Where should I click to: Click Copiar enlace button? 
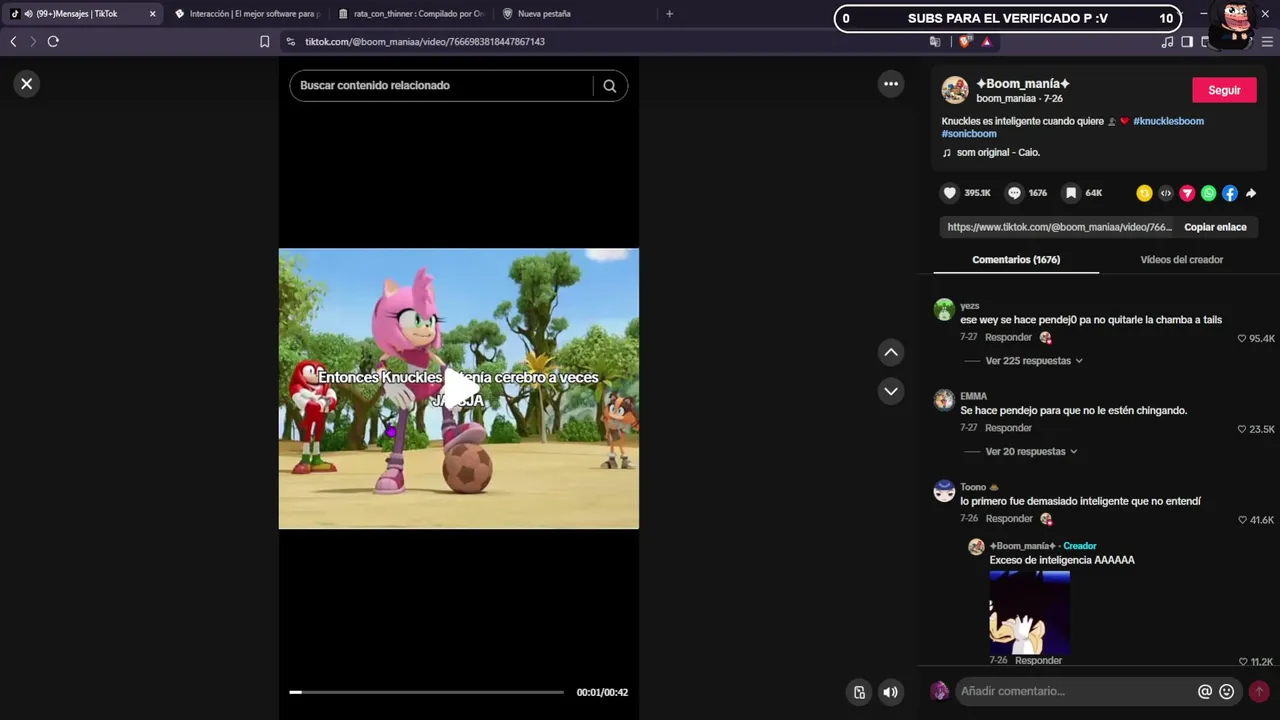(1215, 227)
